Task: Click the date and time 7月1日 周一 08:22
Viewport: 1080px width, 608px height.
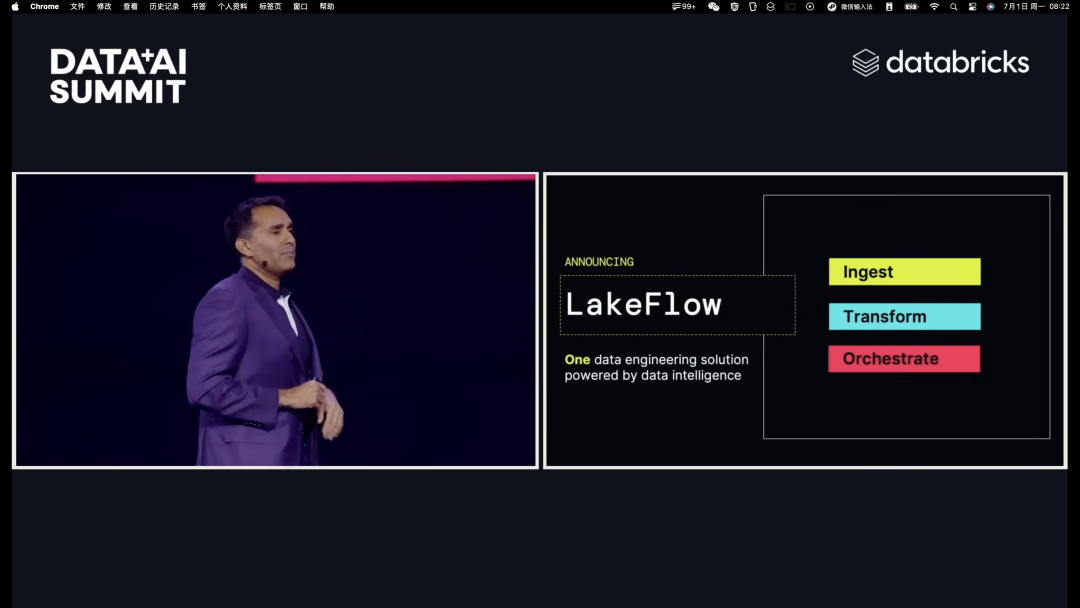Action: click(1036, 6)
